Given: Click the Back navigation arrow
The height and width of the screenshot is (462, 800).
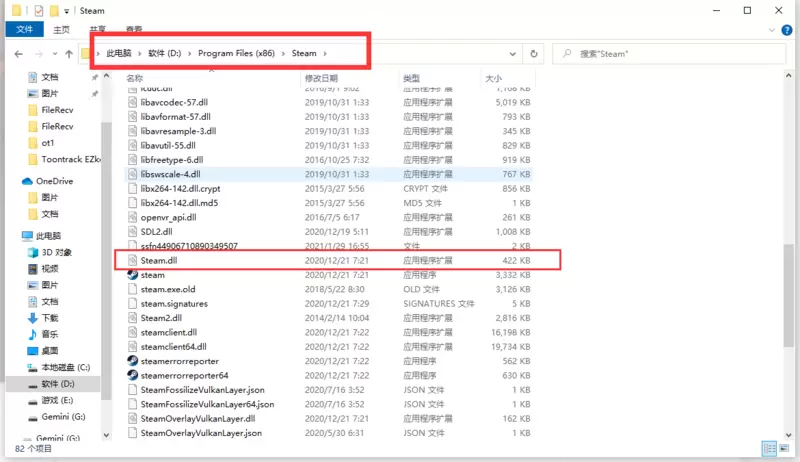Looking at the screenshot, I should tap(19, 54).
